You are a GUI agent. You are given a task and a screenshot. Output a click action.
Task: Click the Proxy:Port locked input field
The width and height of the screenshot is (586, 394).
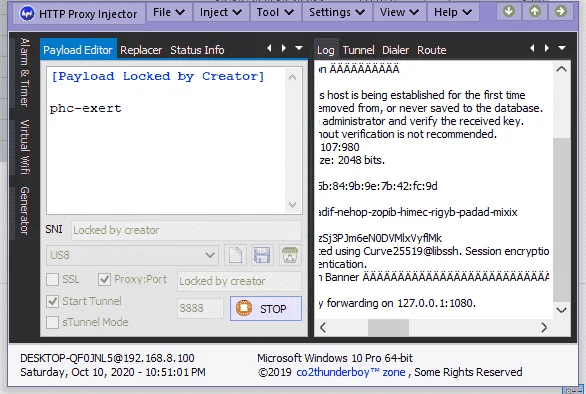tap(239, 281)
